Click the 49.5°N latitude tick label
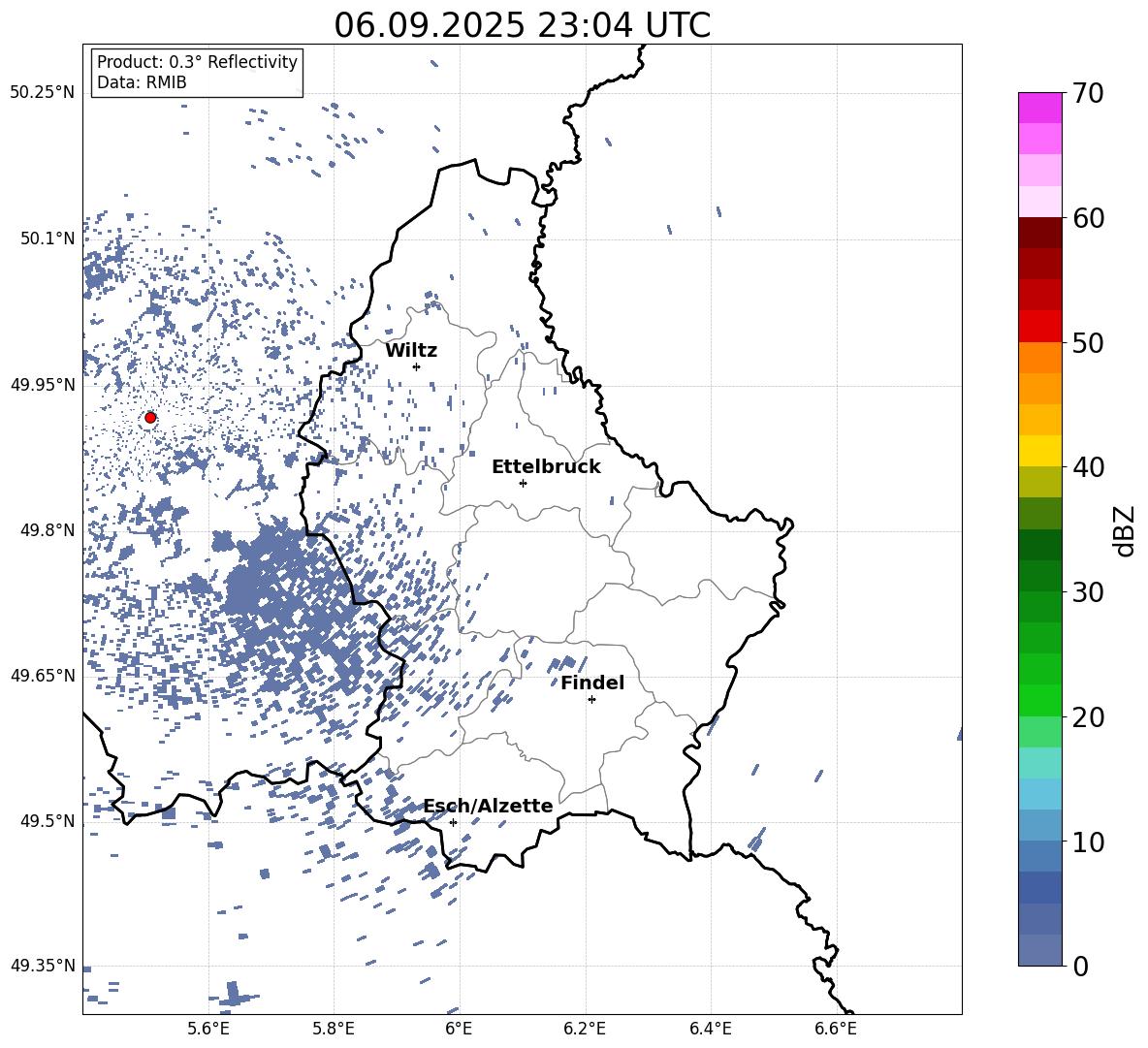Image resolution: width=1148 pixels, height=1048 pixels. [48, 821]
